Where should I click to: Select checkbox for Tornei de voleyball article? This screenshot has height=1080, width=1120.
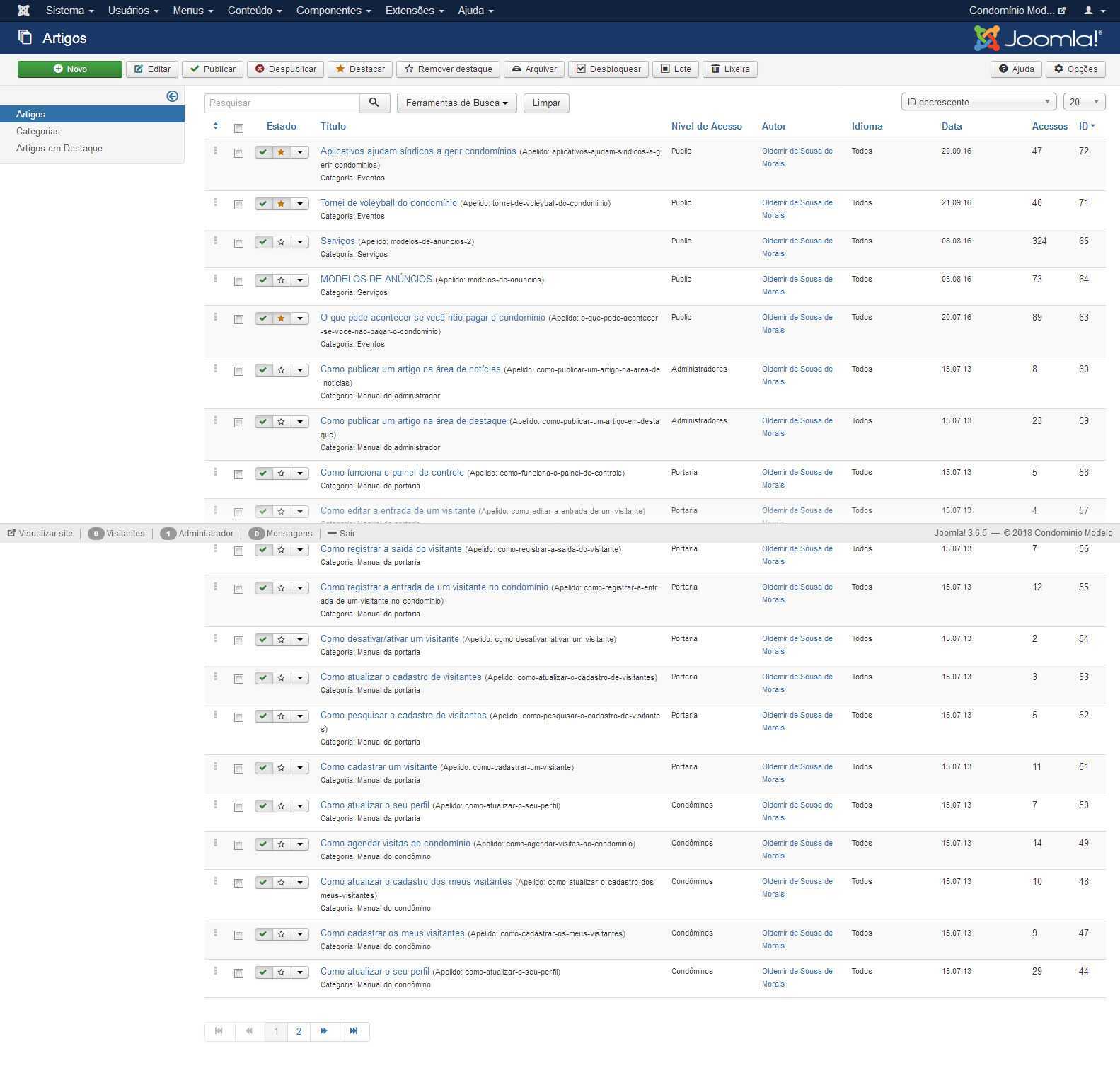click(x=238, y=205)
